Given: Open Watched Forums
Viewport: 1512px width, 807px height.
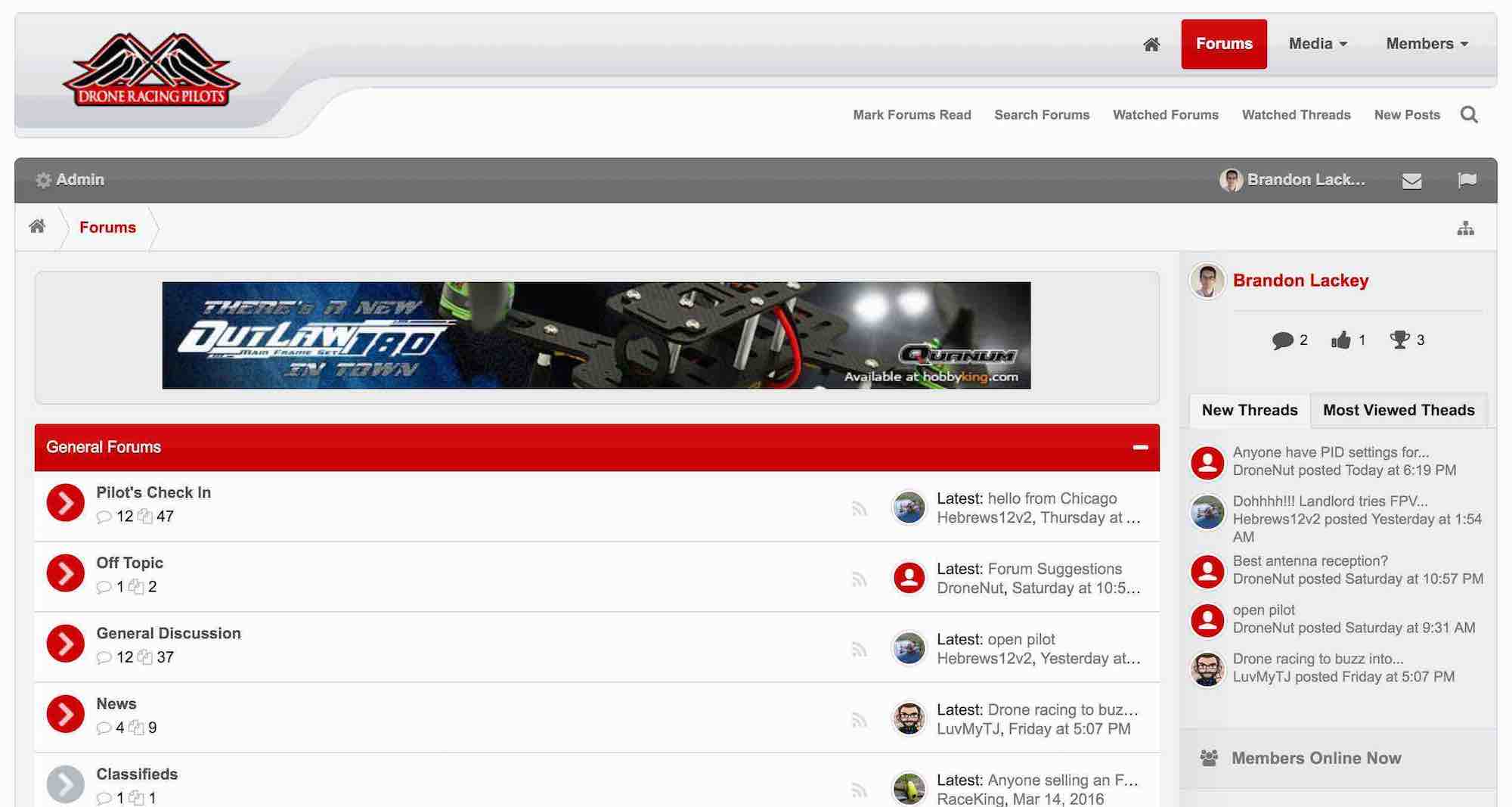Looking at the screenshot, I should (x=1166, y=115).
